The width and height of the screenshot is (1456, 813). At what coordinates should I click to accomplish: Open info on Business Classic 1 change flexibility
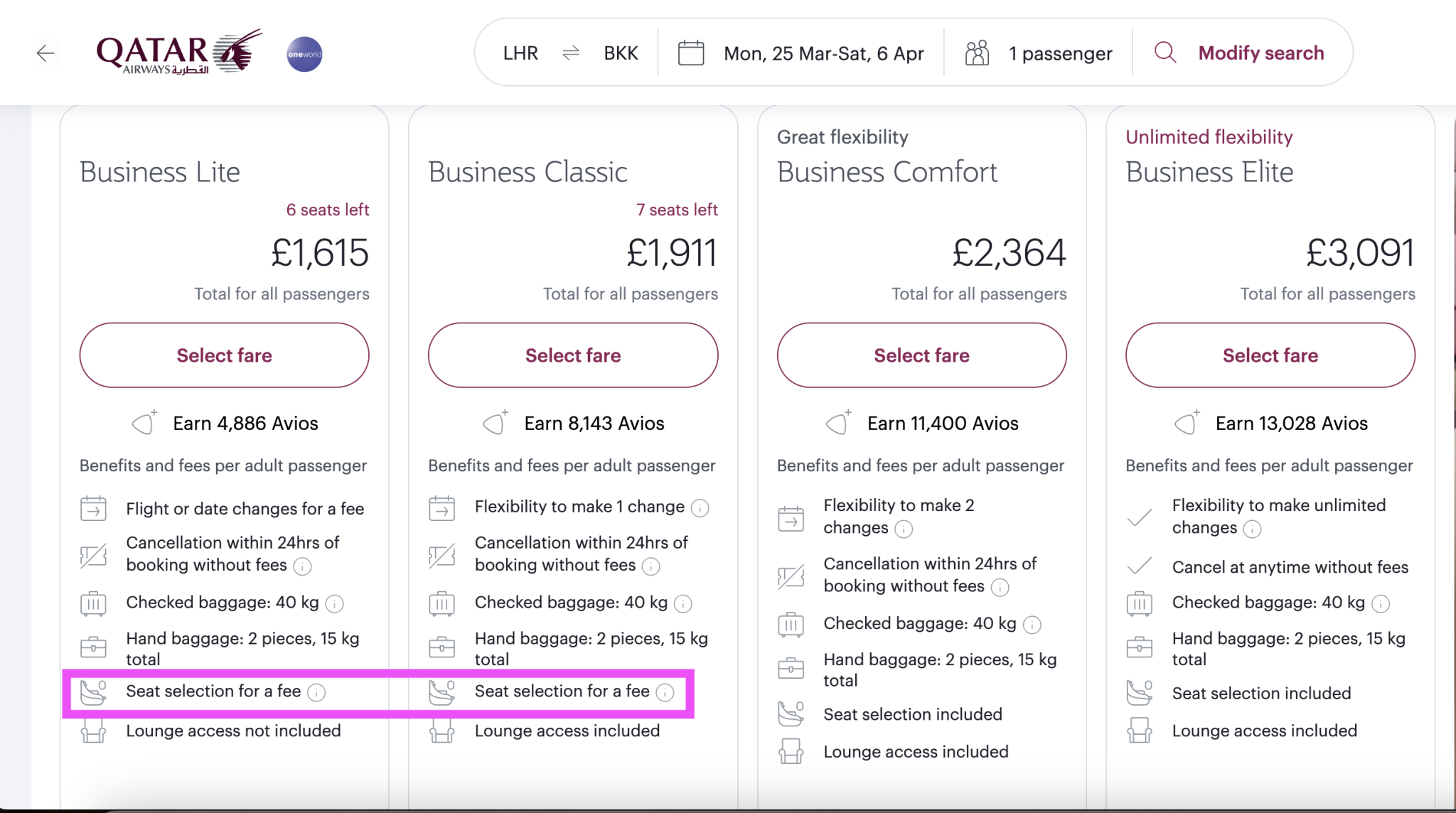(x=700, y=508)
